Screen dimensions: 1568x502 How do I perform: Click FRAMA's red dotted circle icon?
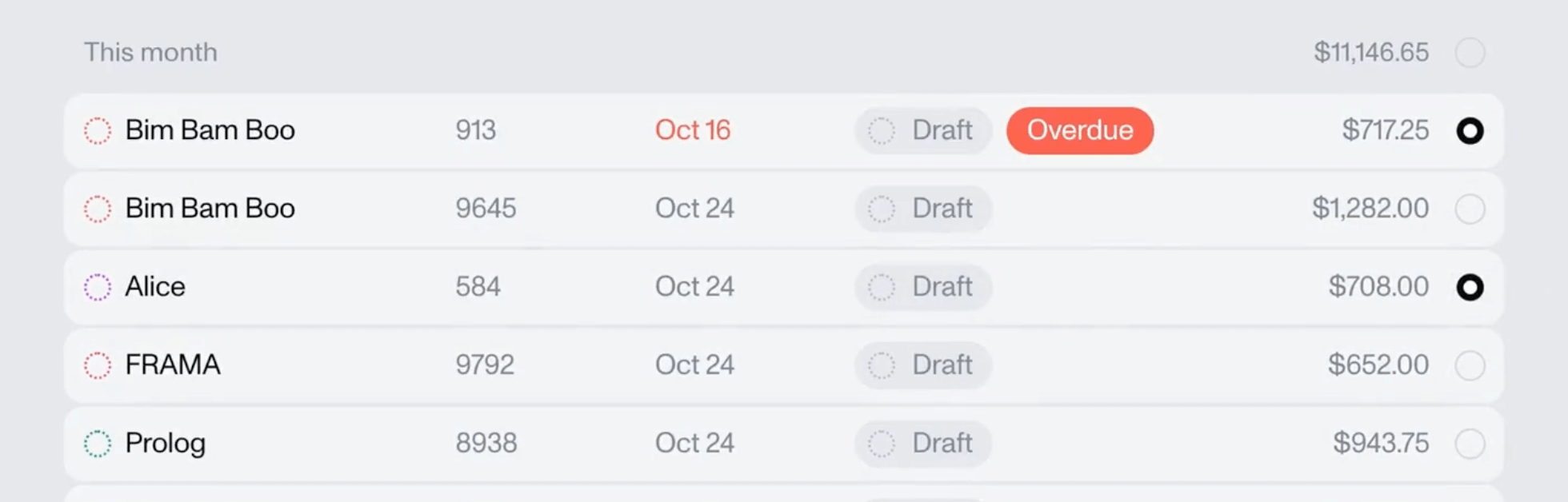pos(98,365)
